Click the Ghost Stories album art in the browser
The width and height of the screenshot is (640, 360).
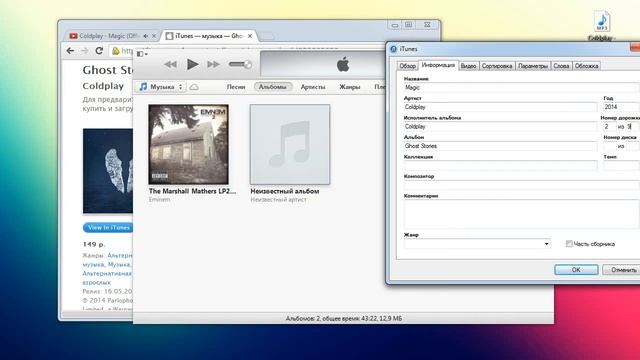108,171
